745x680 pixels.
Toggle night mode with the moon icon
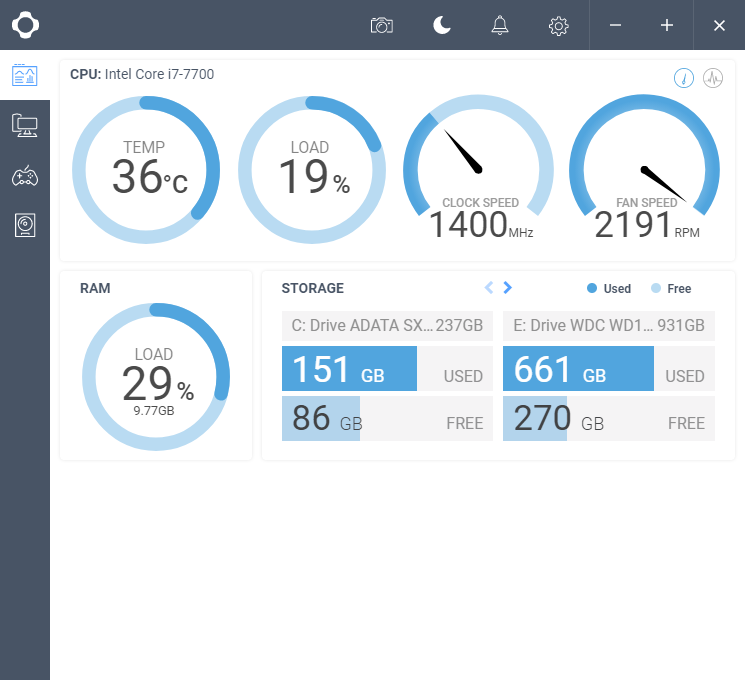click(442, 25)
